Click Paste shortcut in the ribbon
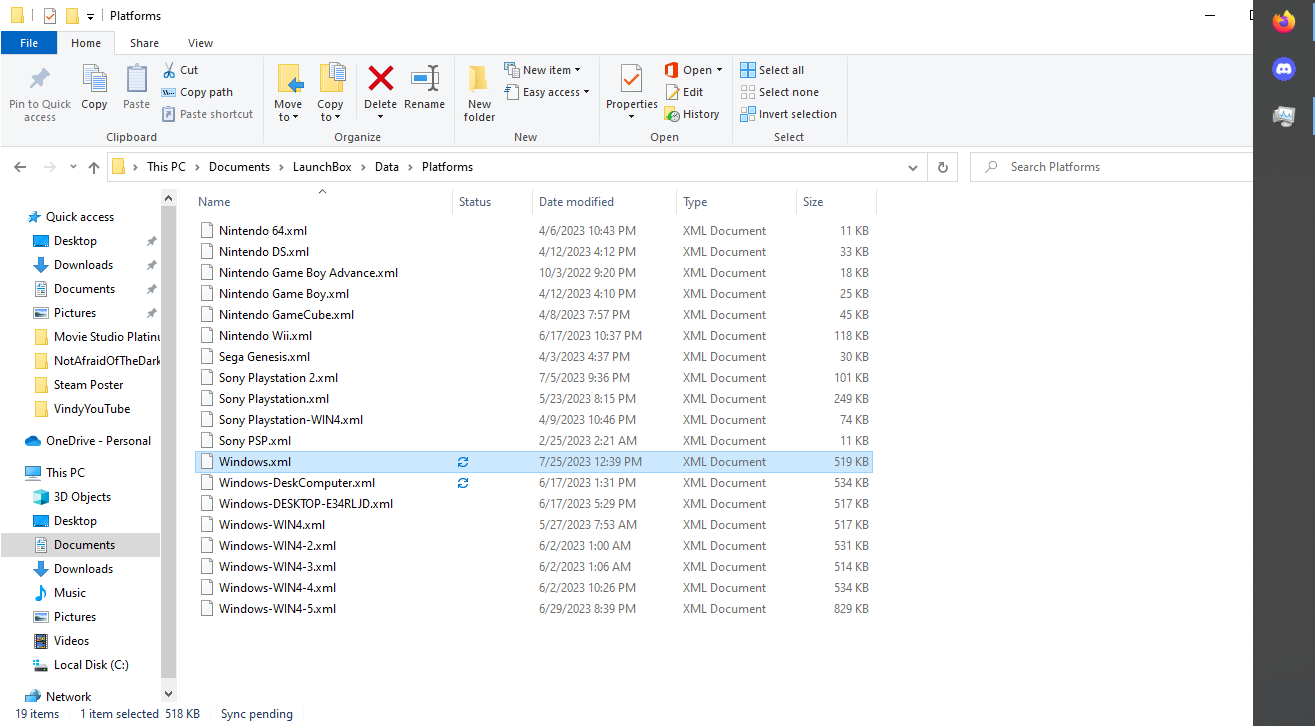The image size is (1315, 726). (207, 114)
